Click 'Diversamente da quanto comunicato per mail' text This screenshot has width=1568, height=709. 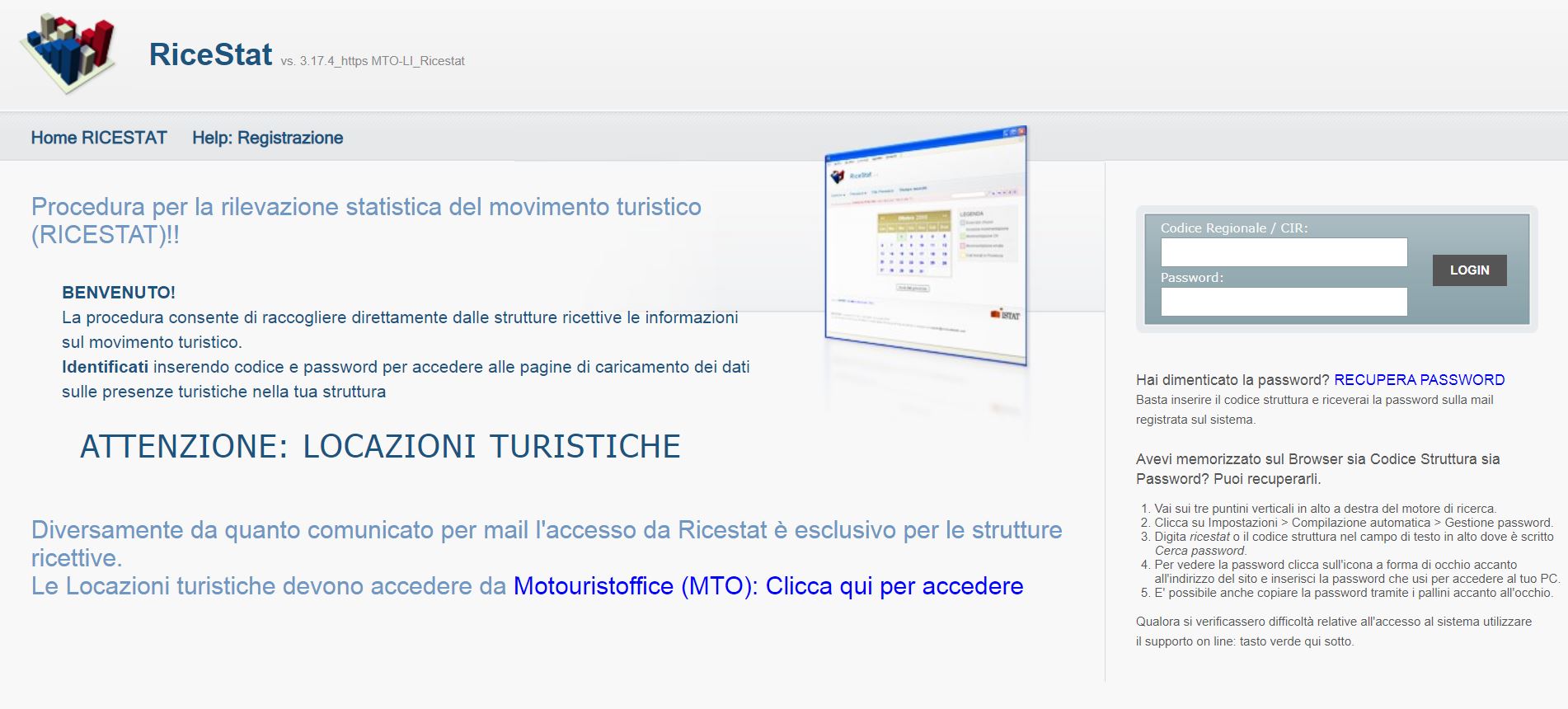coord(547,544)
